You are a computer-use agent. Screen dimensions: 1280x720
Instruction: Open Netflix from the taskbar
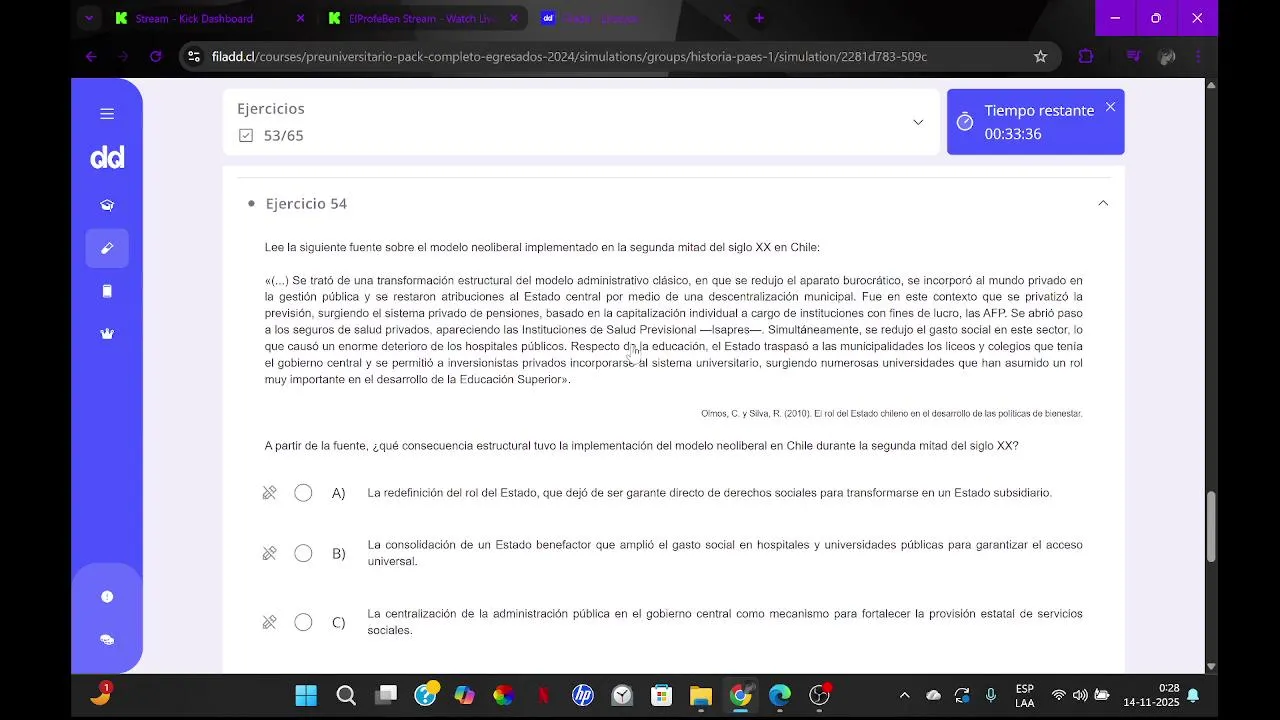(x=543, y=695)
